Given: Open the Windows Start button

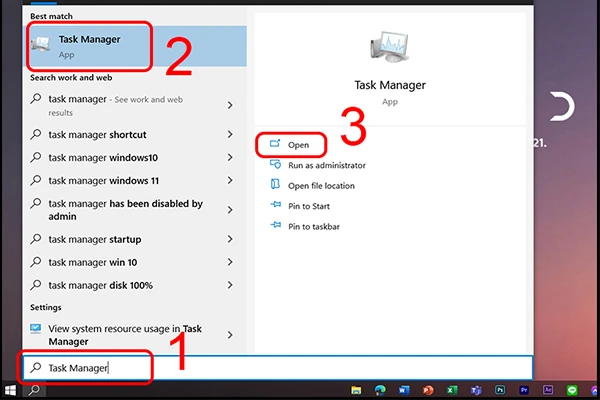Looking at the screenshot, I should click(x=10, y=390).
